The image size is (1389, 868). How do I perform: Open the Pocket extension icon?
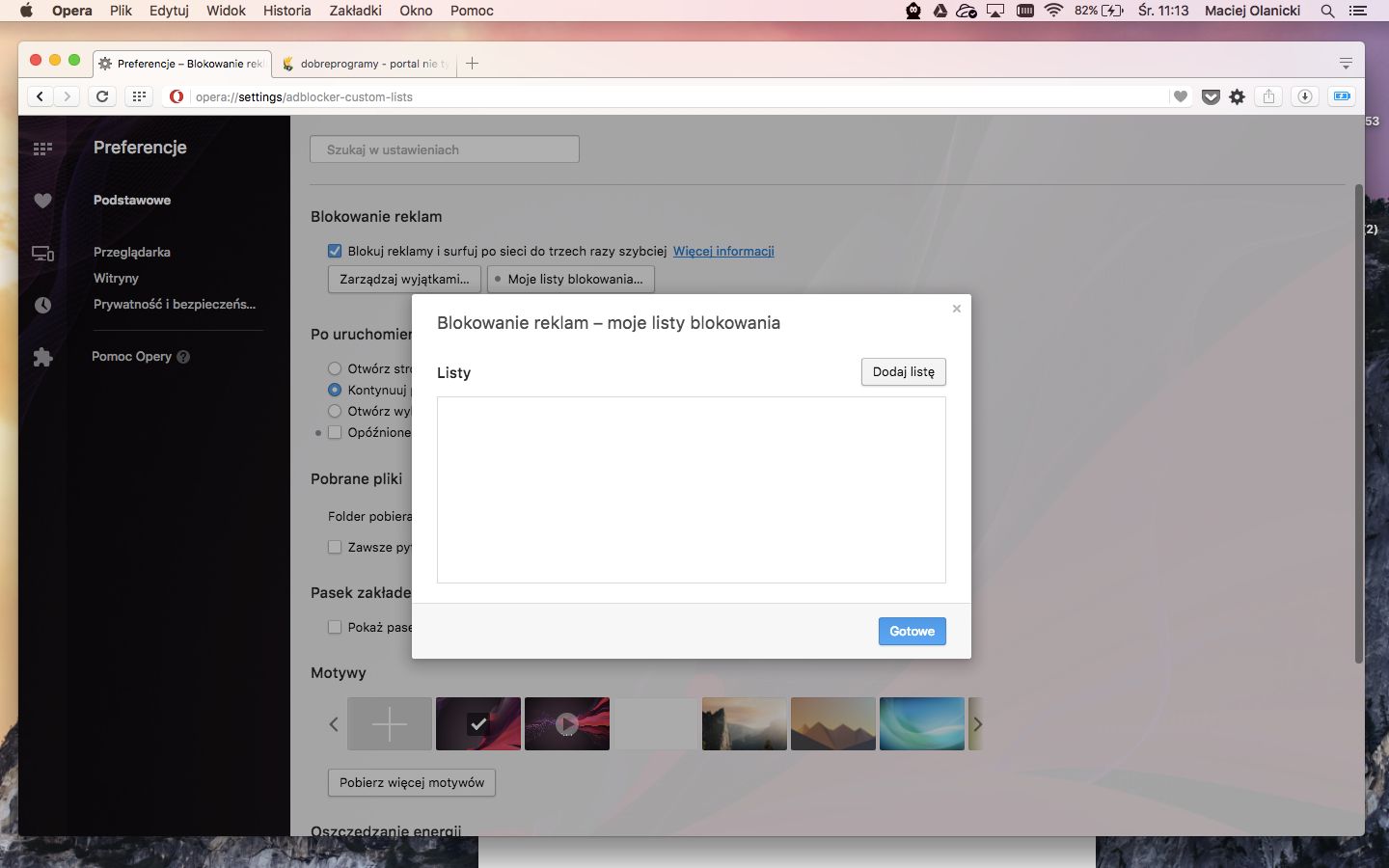(x=1211, y=96)
